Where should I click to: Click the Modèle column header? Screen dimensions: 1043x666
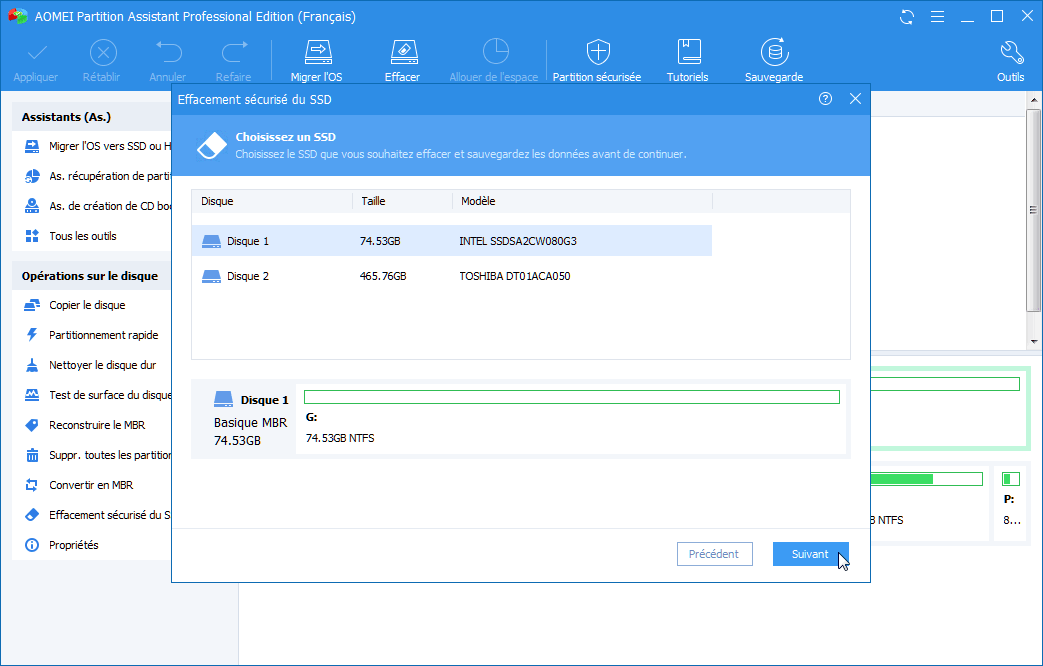(x=582, y=201)
